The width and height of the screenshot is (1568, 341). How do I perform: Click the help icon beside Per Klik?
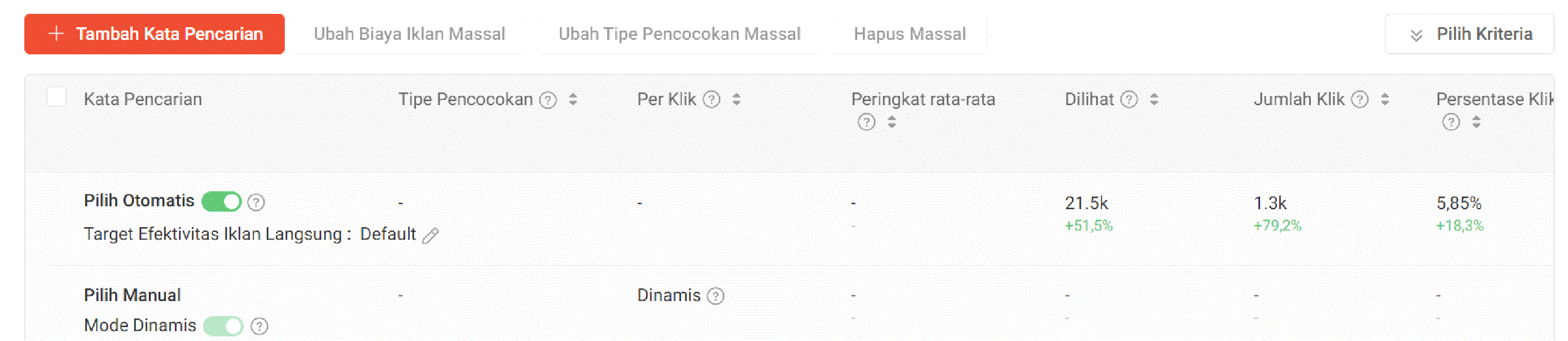coord(711,99)
